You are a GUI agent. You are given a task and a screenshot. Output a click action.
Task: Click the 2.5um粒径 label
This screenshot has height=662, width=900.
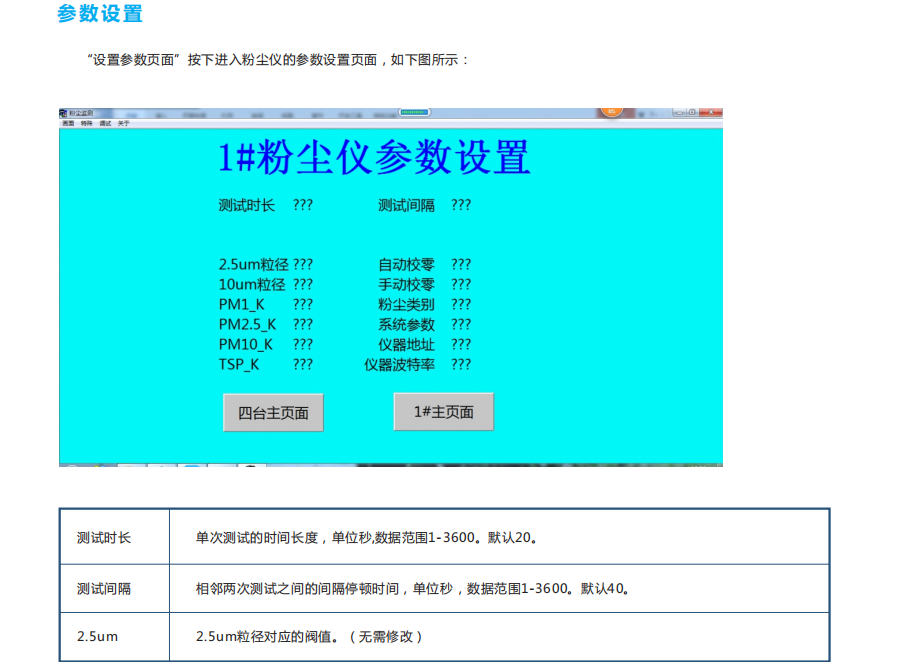click(x=254, y=265)
